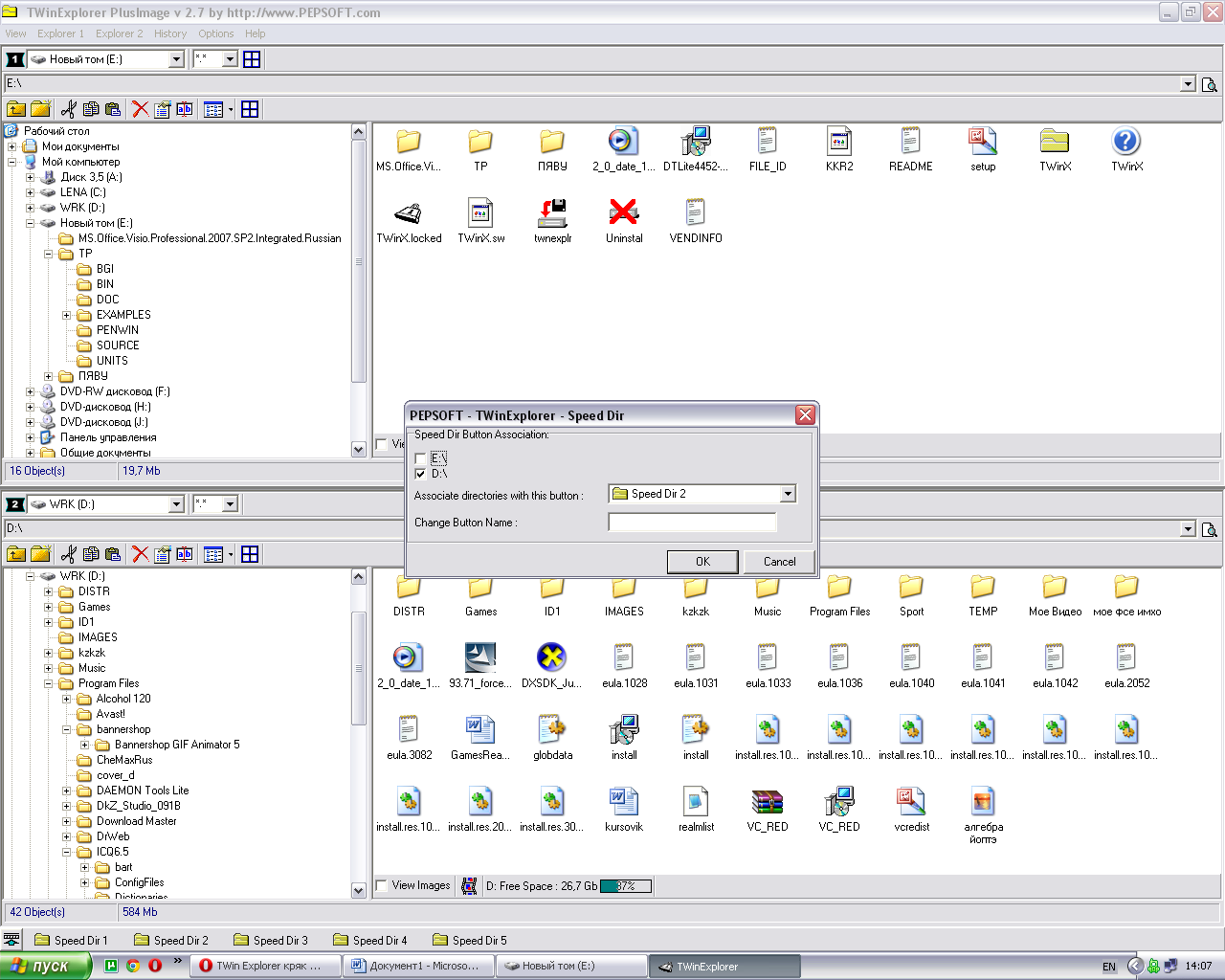Expand the DAEMON Tools Lite node
This screenshot has width=1225, height=980.
click(67, 791)
